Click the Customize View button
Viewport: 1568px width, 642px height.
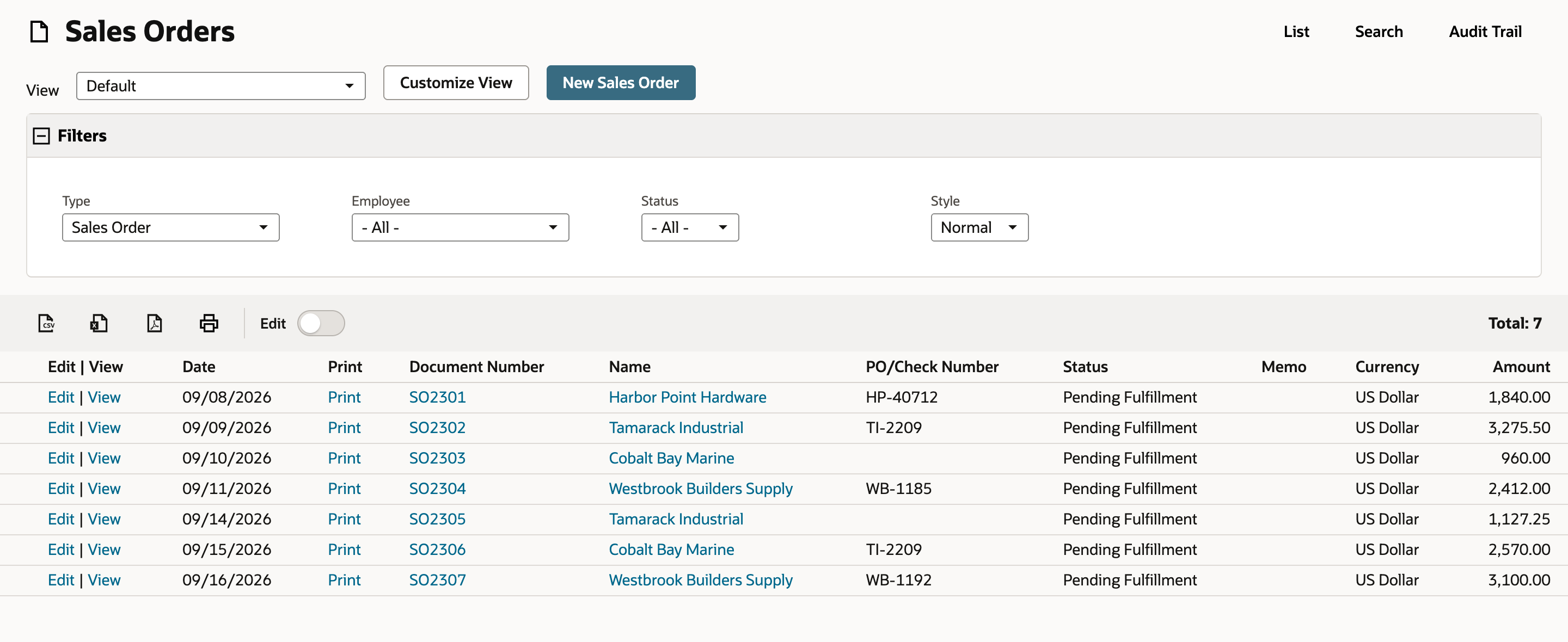pyautogui.click(x=456, y=83)
